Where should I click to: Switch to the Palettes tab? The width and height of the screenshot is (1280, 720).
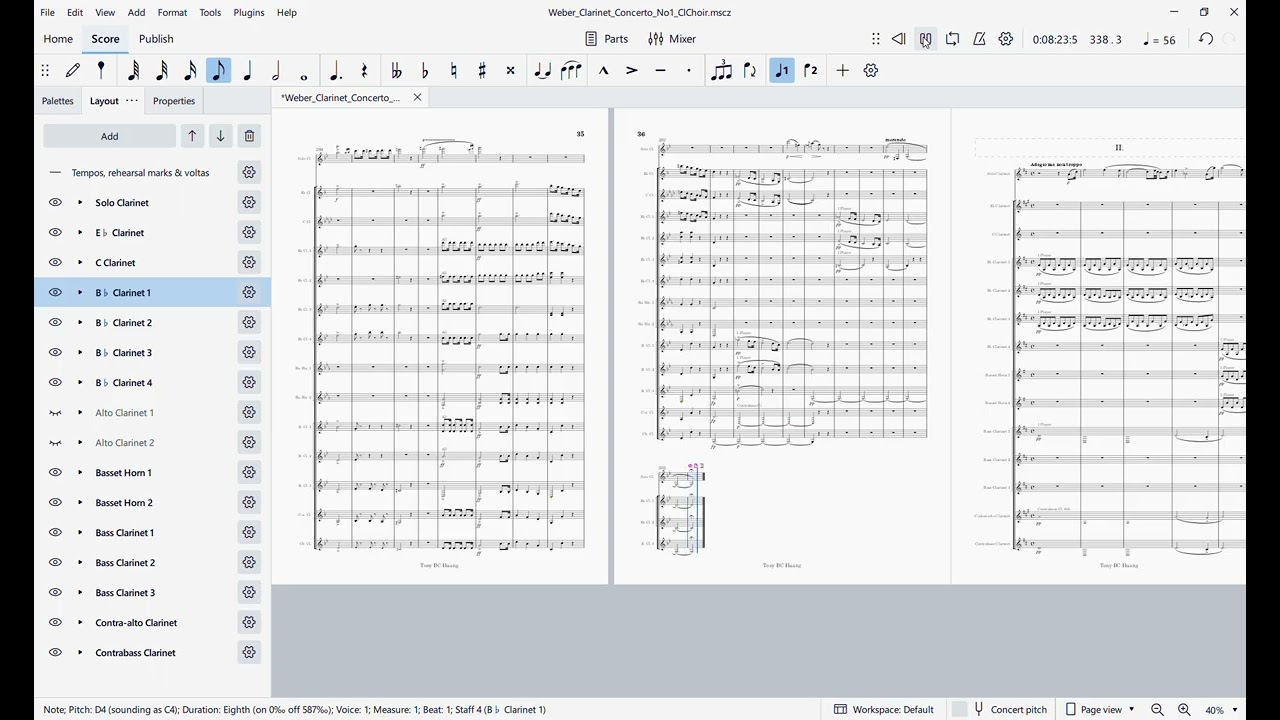58,100
